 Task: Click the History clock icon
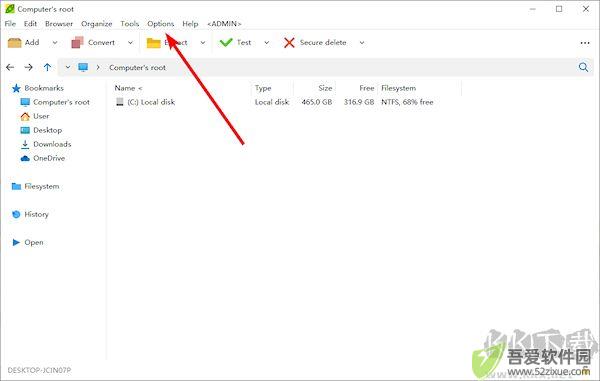[16, 214]
